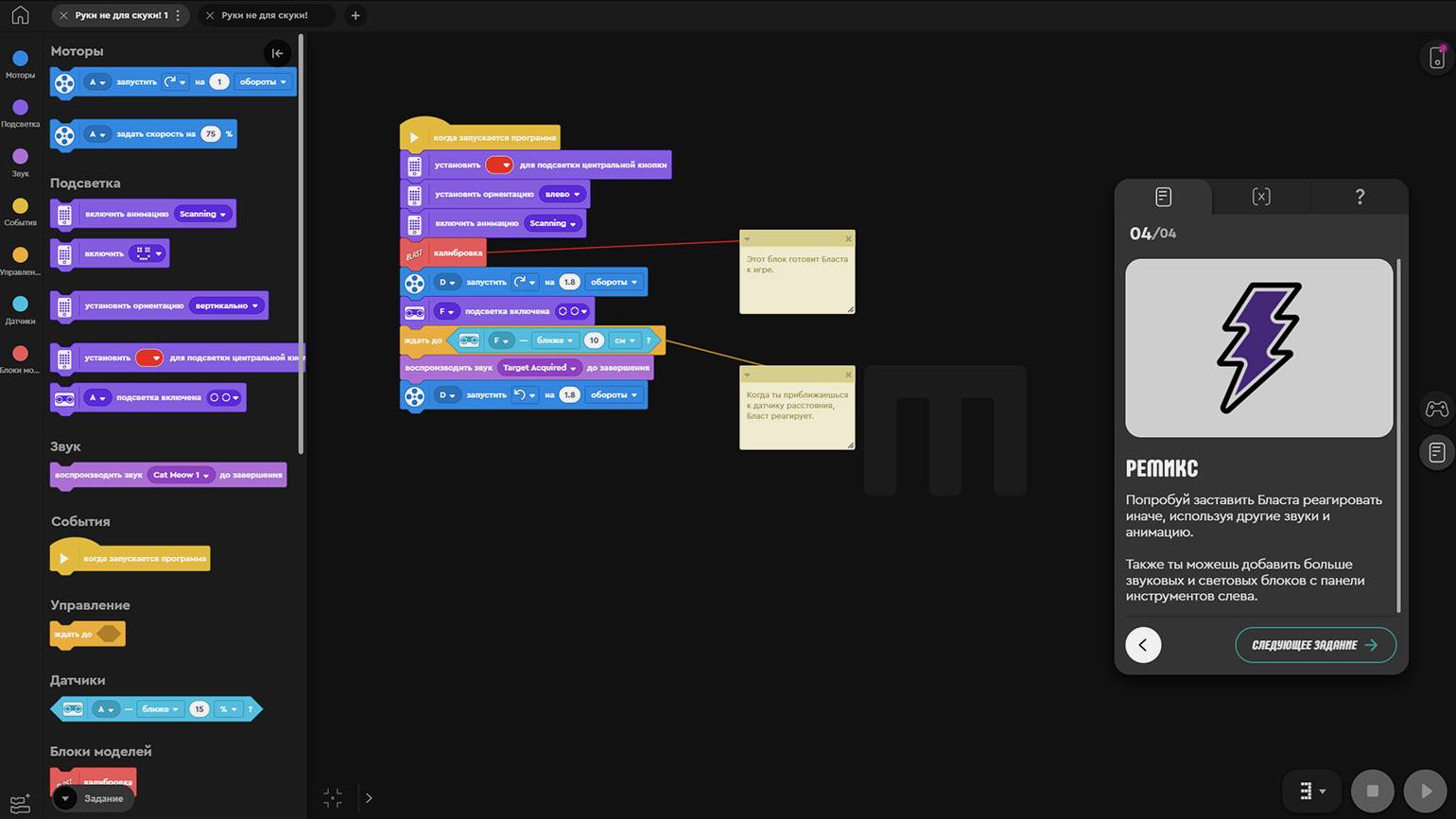Click the hub connection icon

click(1436, 58)
